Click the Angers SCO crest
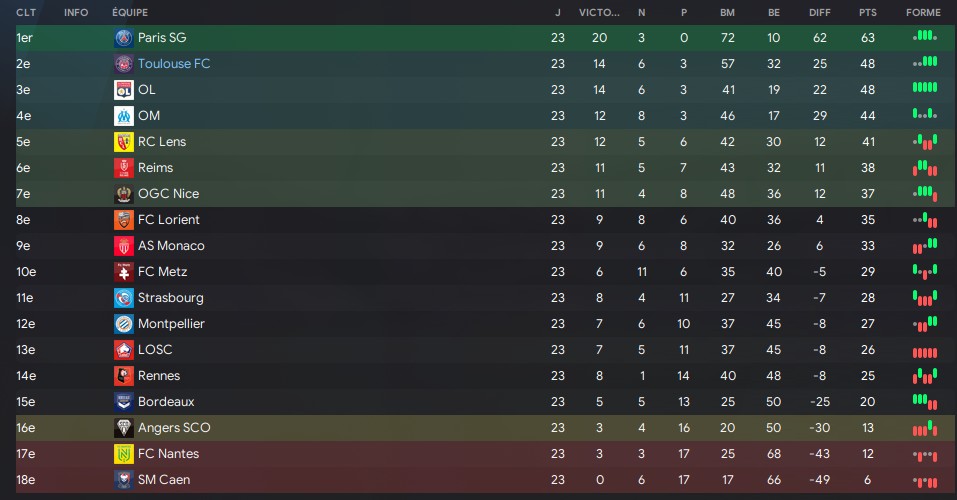Viewport: 957px width, 500px height. [x=124, y=427]
